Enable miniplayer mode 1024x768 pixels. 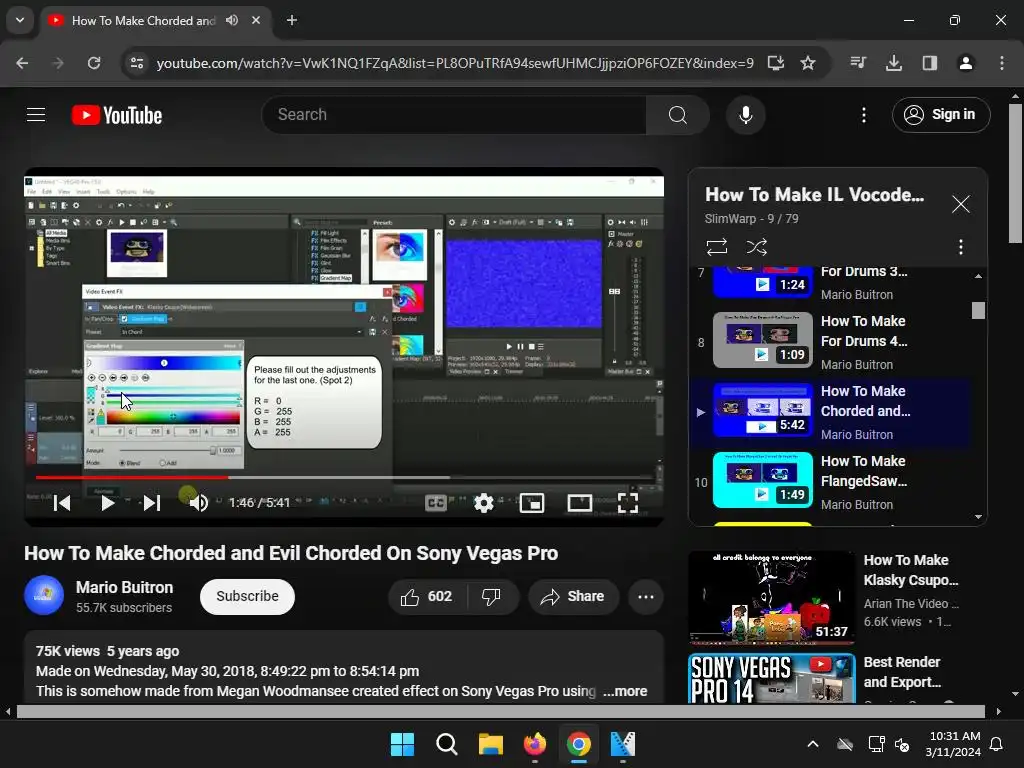[532, 503]
